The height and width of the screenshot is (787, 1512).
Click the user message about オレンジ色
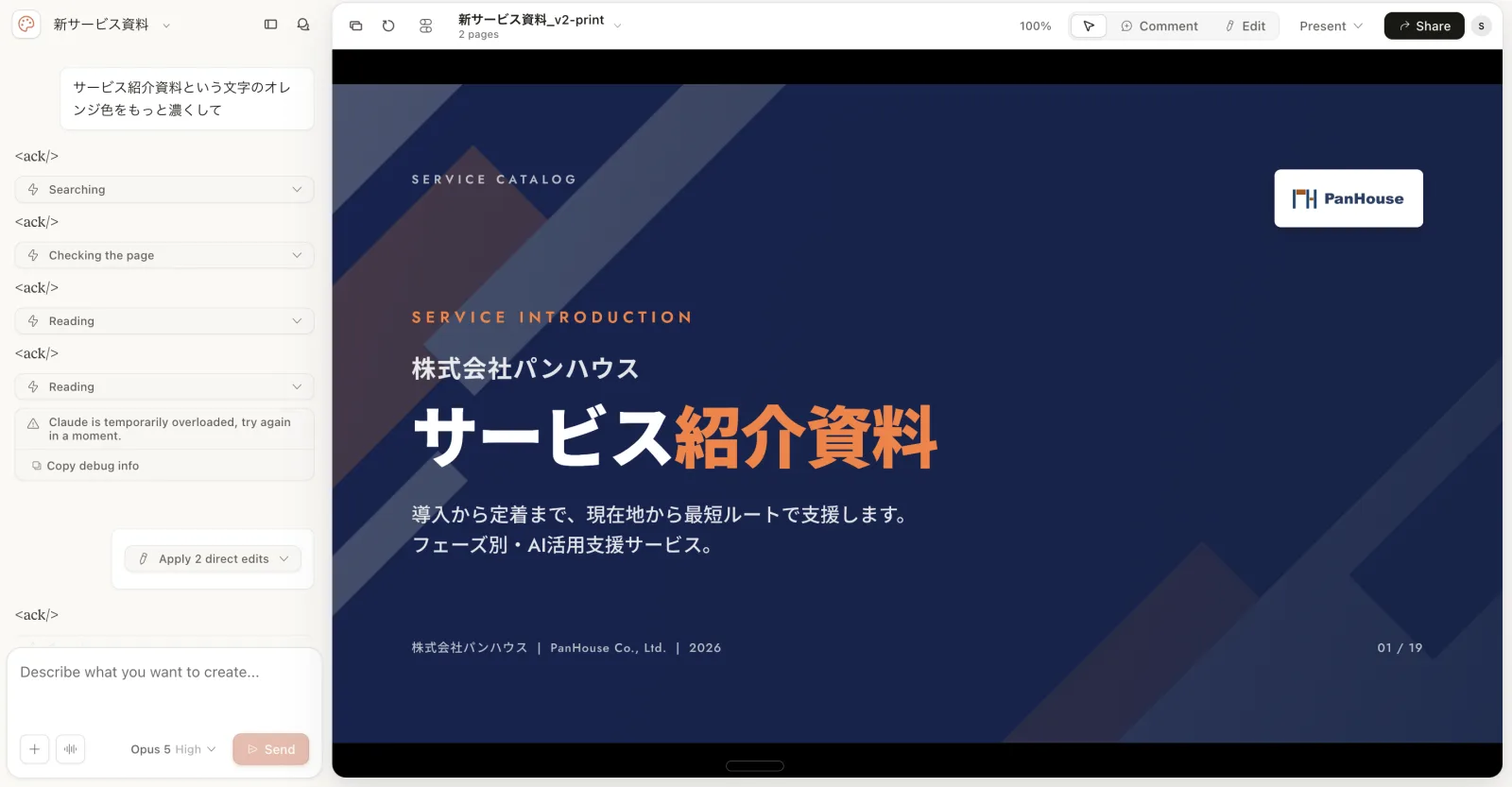pyautogui.click(x=187, y=98)
